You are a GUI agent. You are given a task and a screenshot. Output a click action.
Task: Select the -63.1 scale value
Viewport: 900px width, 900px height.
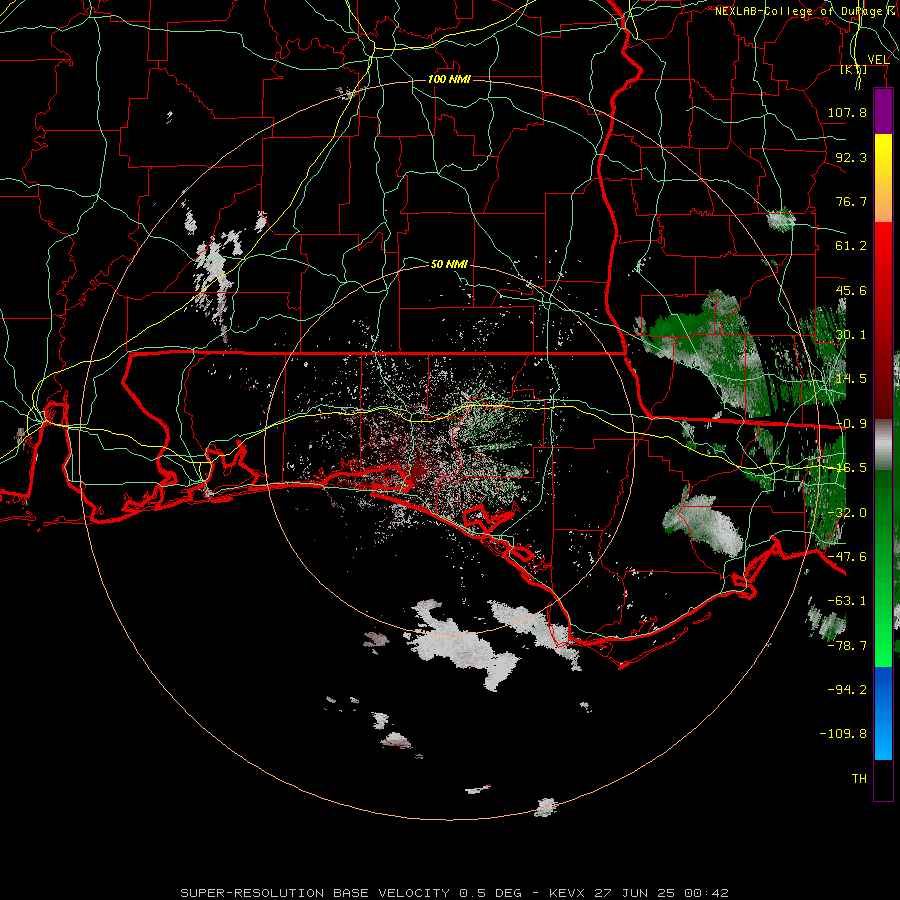click(847, 601)
